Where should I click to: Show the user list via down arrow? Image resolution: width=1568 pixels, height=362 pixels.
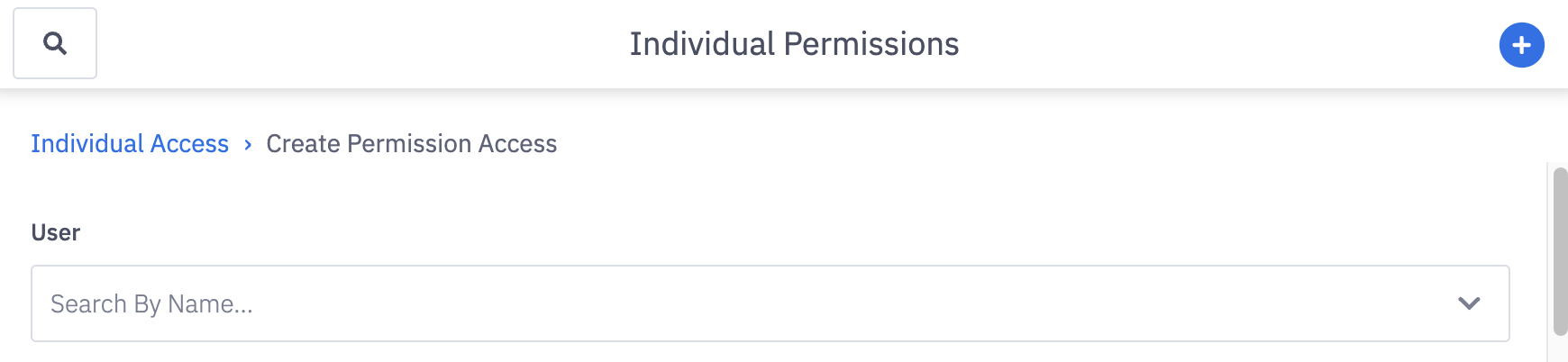1469,303
